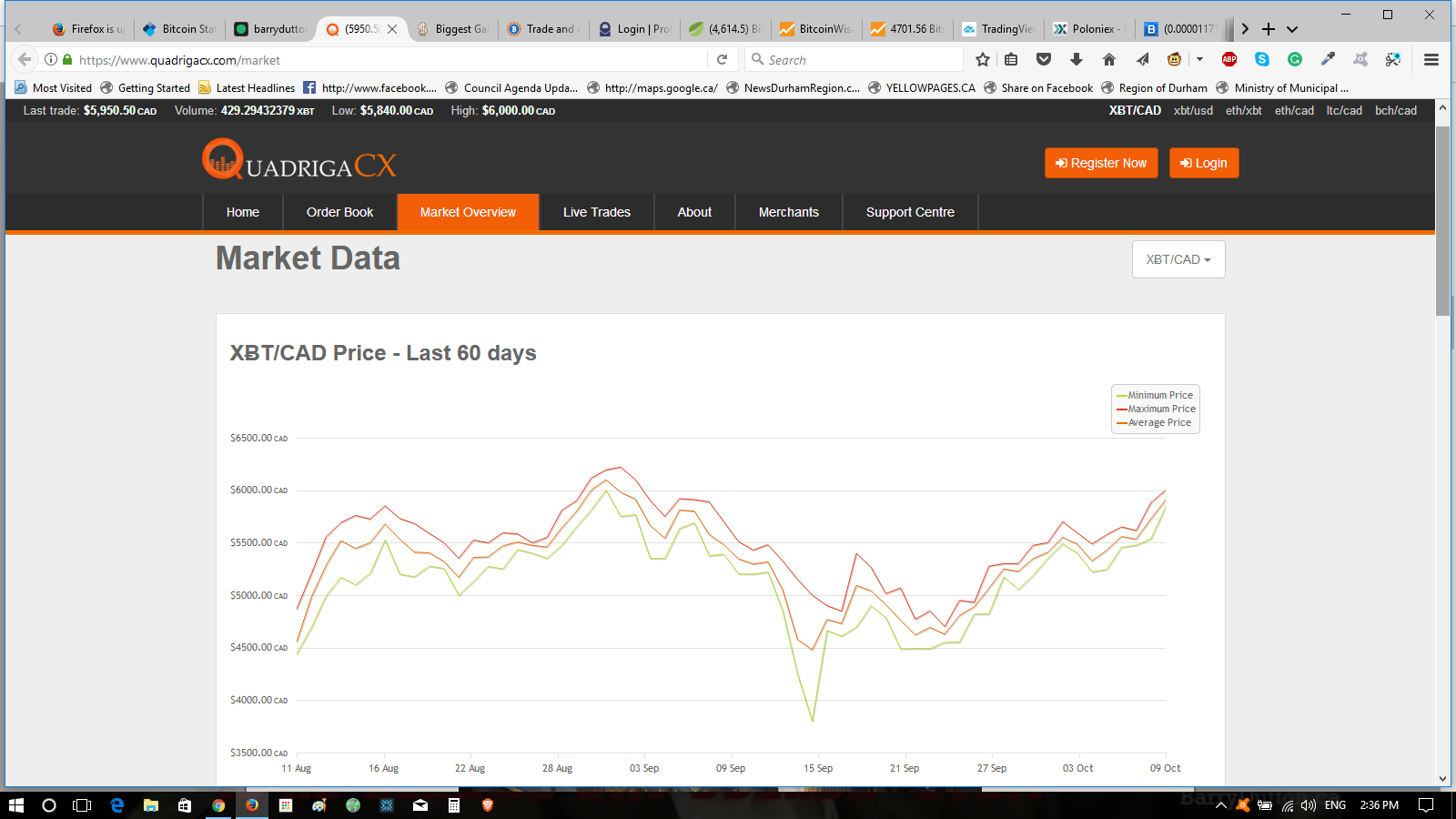Go to the Firefox home page
This screenshot has height=819, width=1456.
pos(1108,60)
